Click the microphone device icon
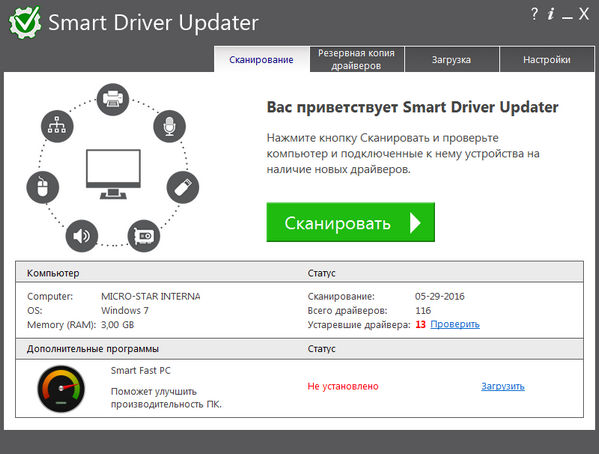The image size is (599, 454). (x=169, y=126)
